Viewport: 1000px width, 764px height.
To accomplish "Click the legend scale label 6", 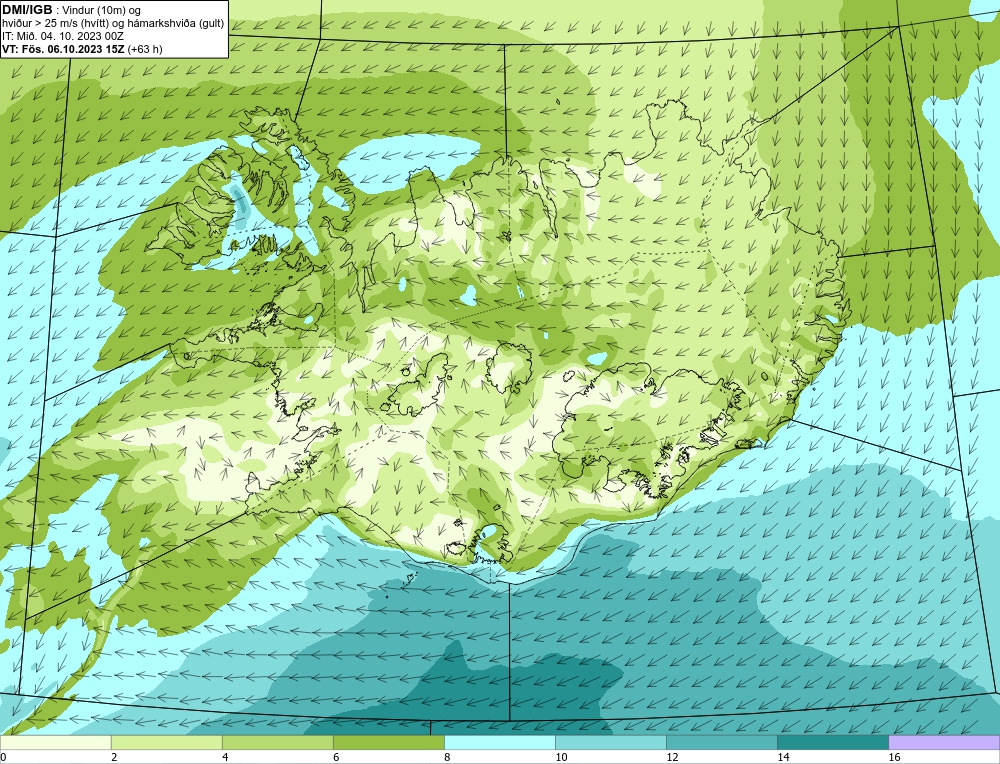I will click(x=336, y=757).
